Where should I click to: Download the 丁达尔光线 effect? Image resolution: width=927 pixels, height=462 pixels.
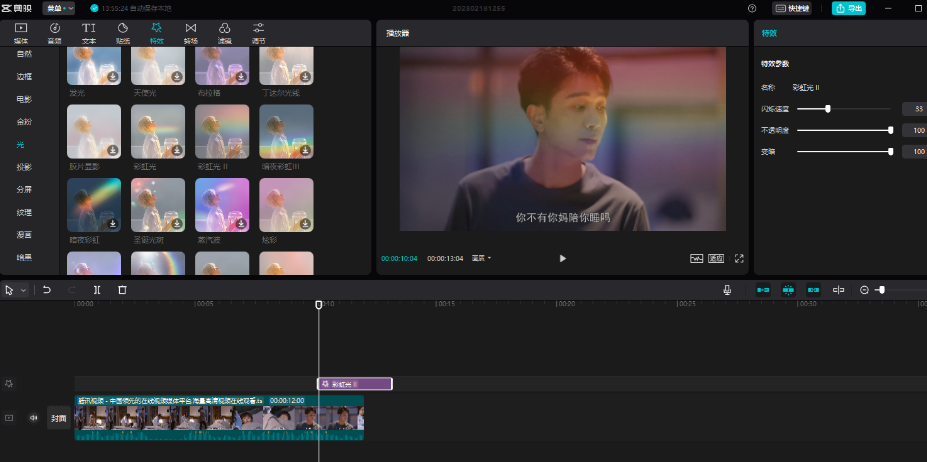pos(305,77)
